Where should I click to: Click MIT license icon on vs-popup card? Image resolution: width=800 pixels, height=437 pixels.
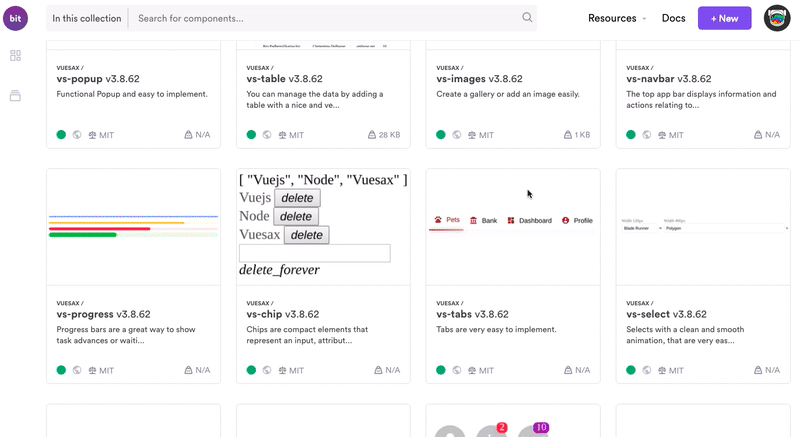(x=92, y=135)
